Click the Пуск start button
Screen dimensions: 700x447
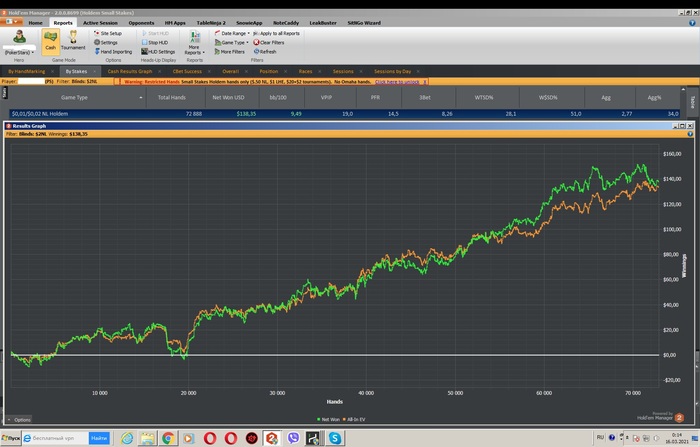pyautogui.click(x=11, y=438)
